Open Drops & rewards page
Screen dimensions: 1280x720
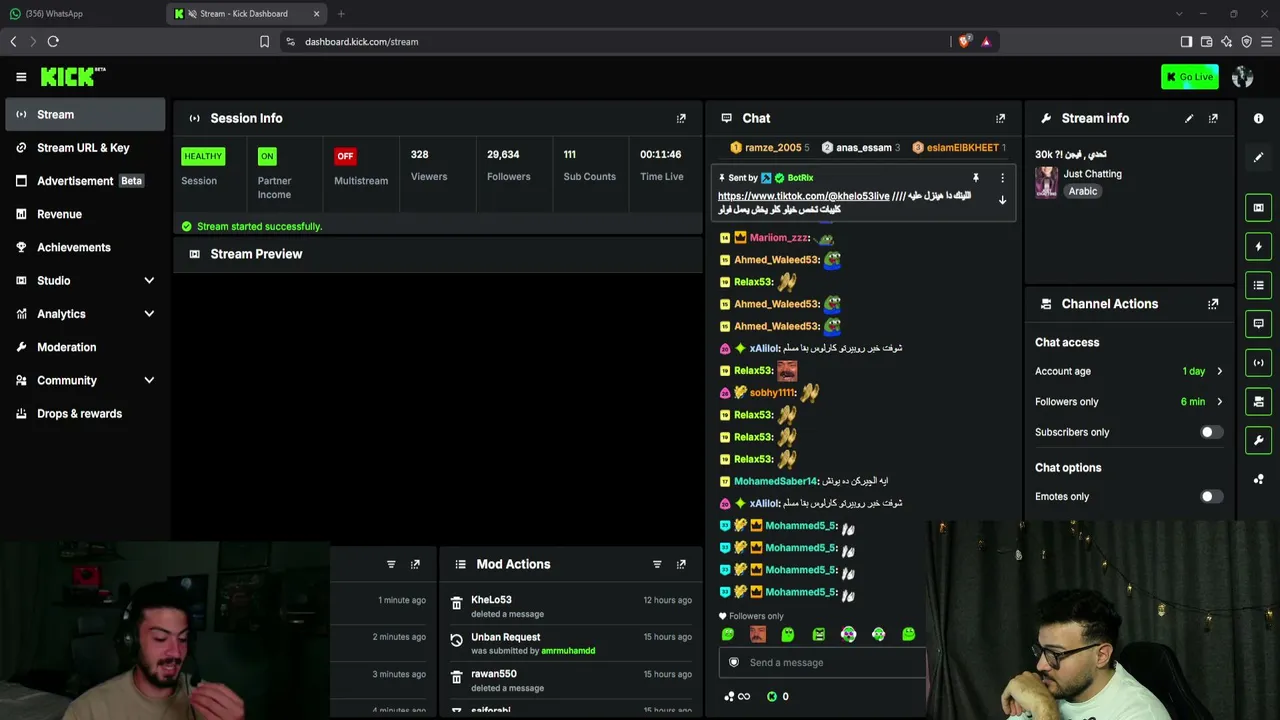(85, 413)
